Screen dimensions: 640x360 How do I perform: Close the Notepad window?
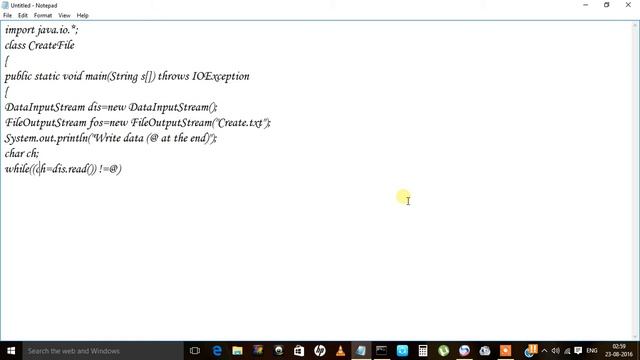628,5
